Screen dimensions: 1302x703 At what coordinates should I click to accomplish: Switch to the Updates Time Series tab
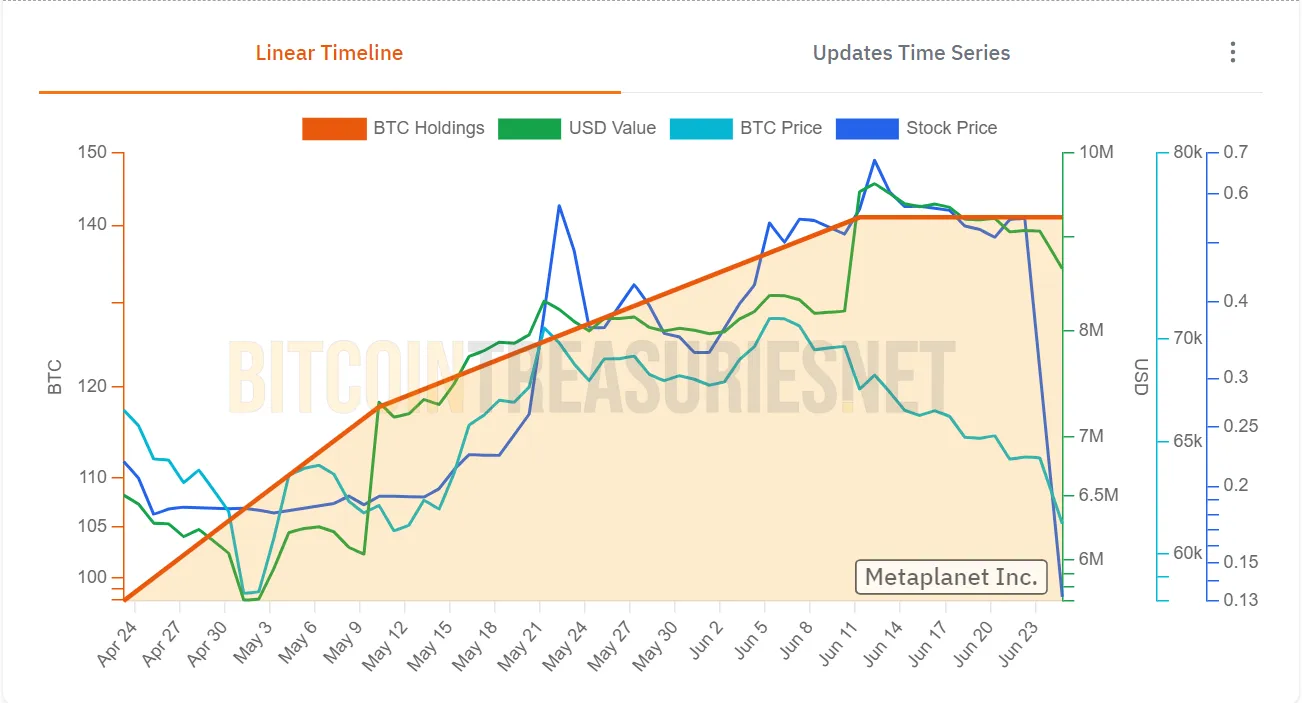[911, 53]
